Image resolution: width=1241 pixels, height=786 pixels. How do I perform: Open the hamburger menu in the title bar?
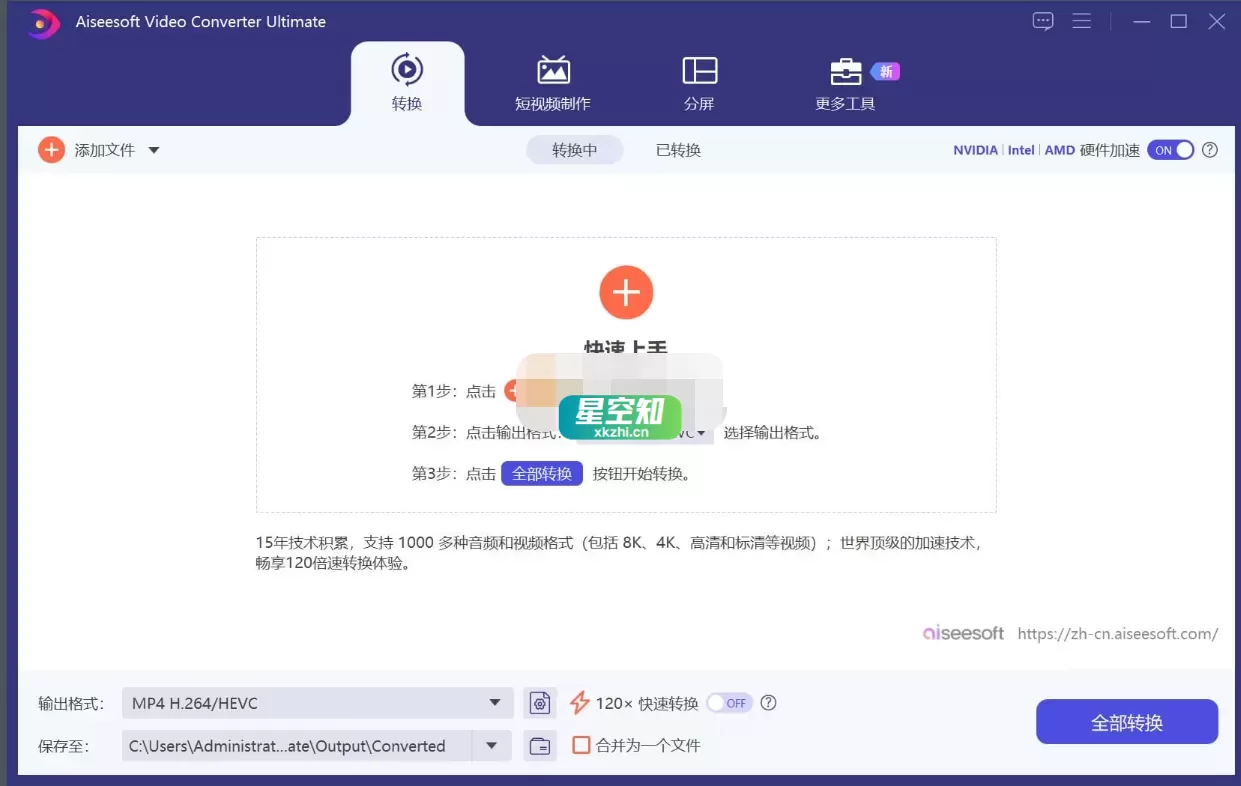pyautogui.click(x=1082, y=21)
